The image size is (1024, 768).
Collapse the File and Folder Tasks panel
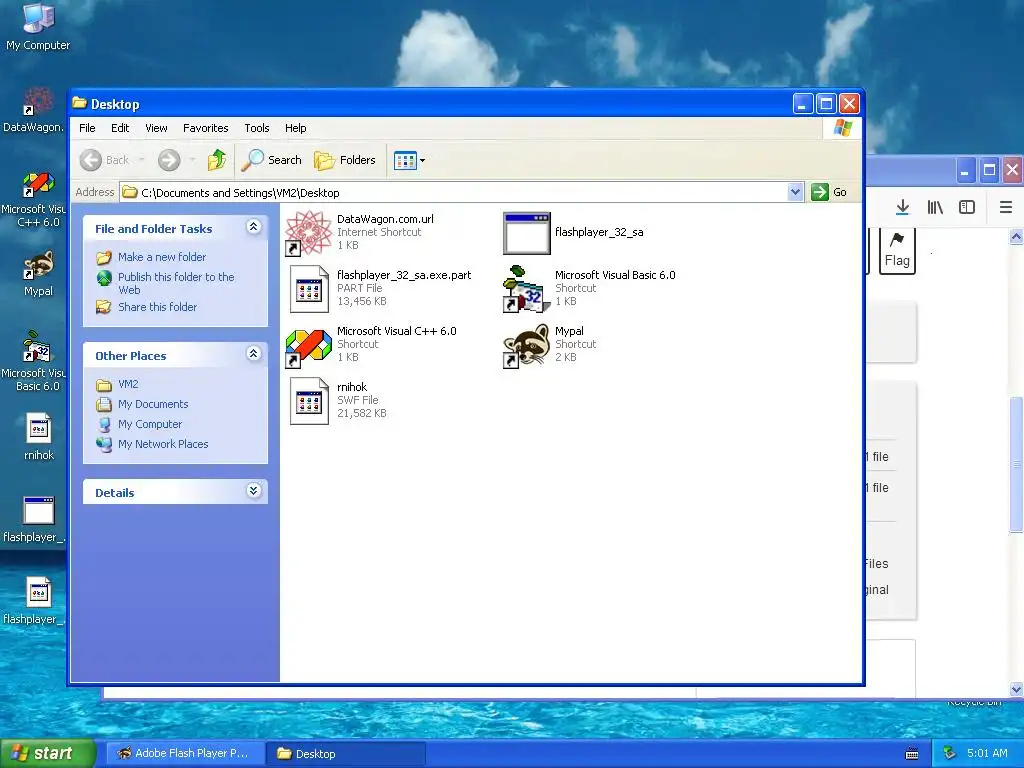[x=253, y=227]
